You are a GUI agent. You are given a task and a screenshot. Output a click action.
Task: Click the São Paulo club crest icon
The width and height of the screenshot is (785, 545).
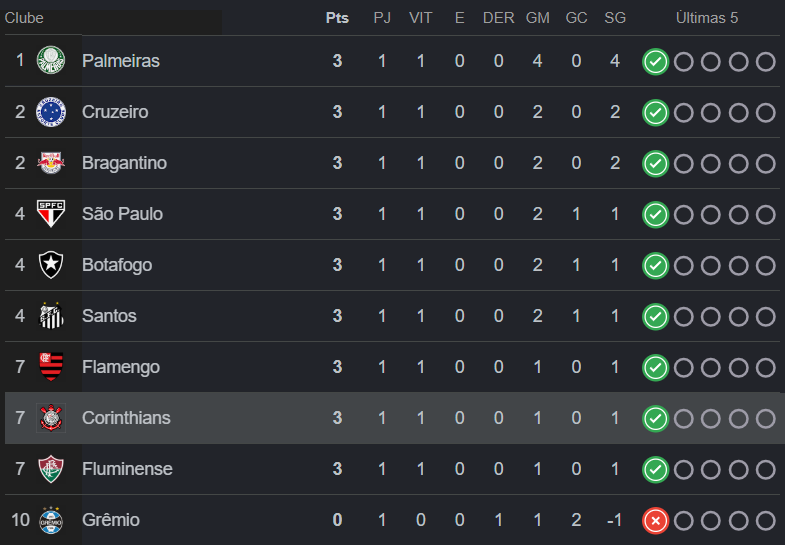tap(50, 214)
